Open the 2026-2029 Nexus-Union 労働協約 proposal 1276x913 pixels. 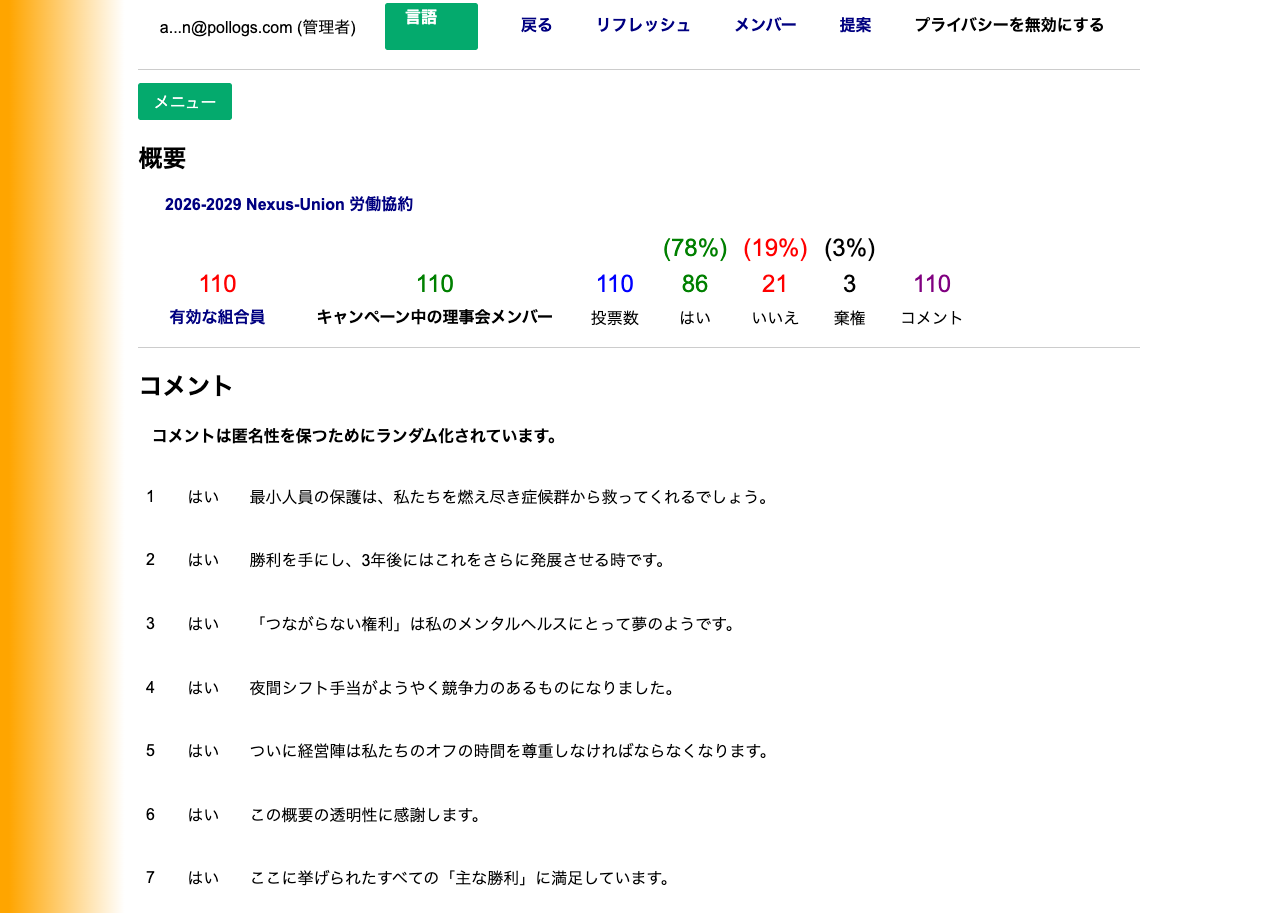tap(288, 204)
